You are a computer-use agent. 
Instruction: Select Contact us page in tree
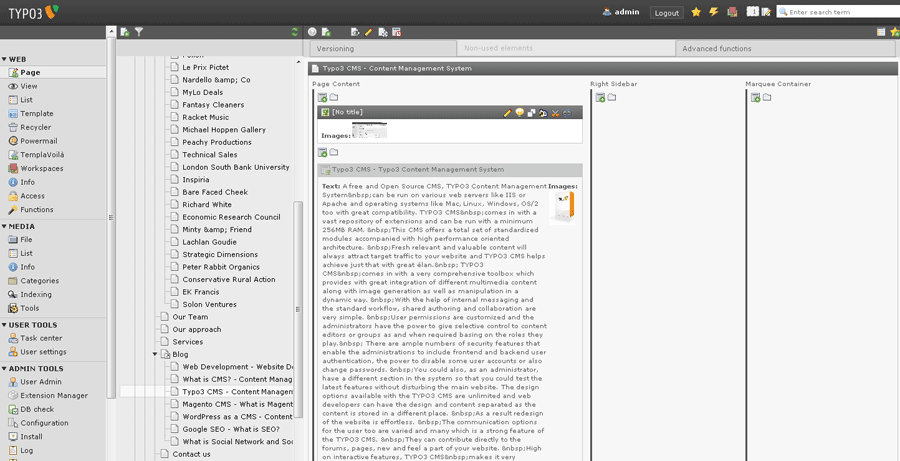191,454
